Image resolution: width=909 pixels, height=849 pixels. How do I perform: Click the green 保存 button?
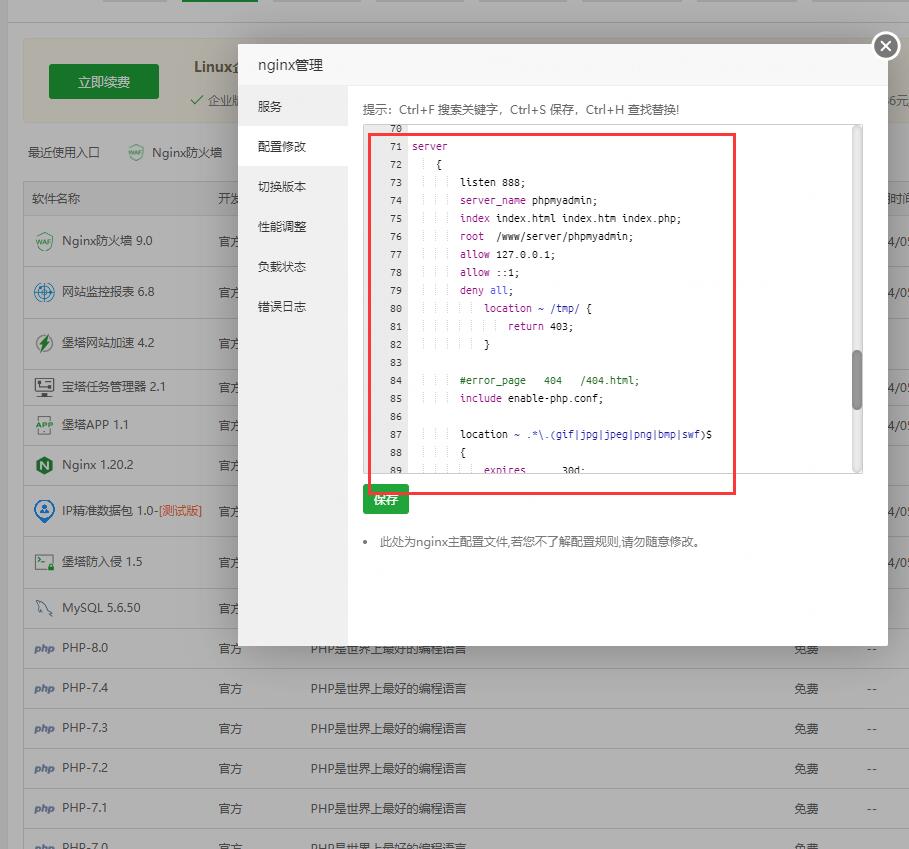pyautogui.click(x=386, y=499)
